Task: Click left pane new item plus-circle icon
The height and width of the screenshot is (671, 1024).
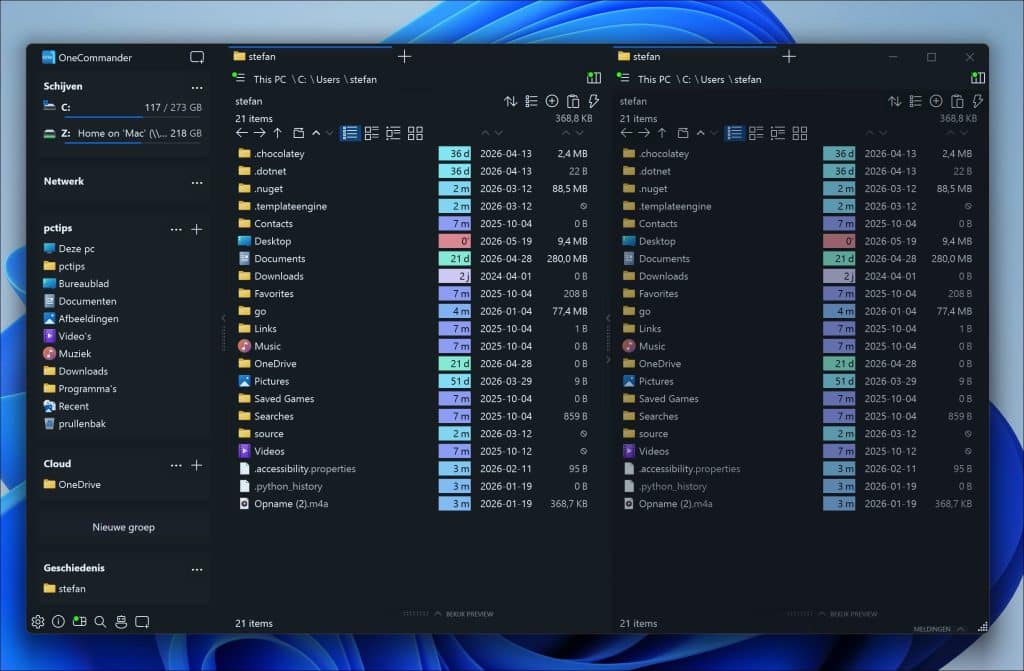Action: click(552, 101)
